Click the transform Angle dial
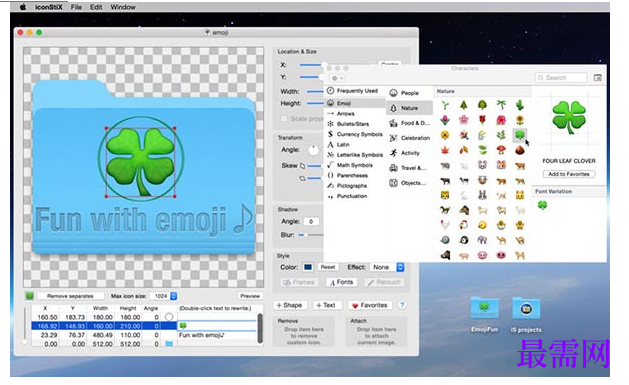The image size is (629, 385). pos(313,150)
